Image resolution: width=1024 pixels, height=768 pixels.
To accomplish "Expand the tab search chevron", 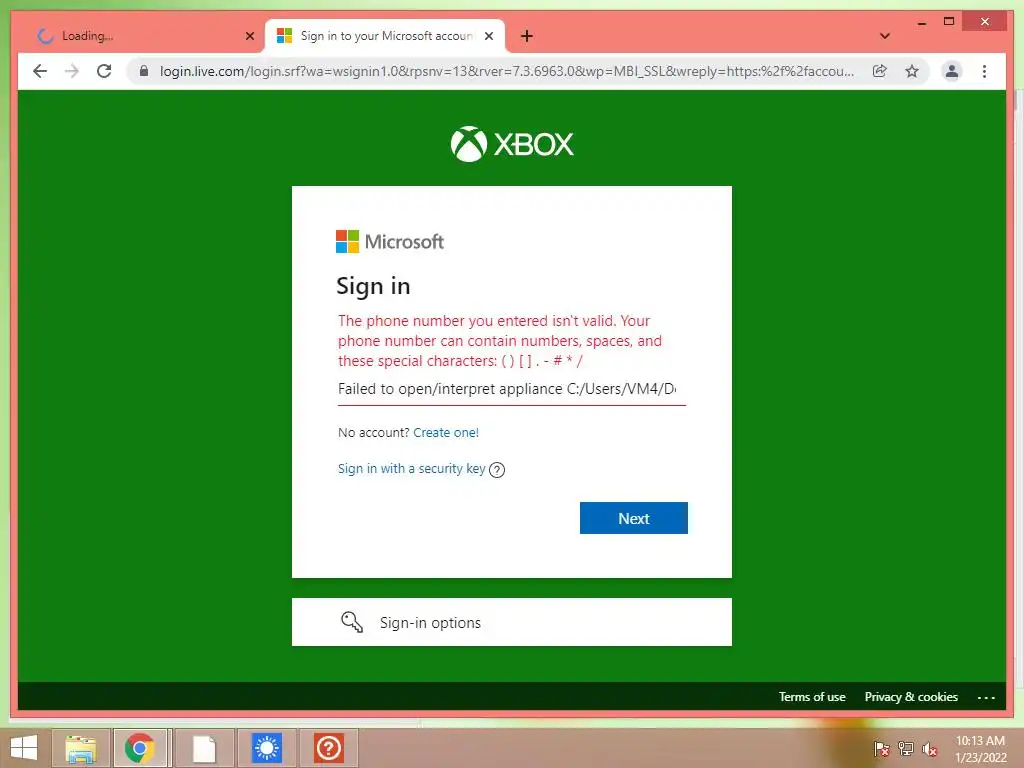I will coord(885,36).
